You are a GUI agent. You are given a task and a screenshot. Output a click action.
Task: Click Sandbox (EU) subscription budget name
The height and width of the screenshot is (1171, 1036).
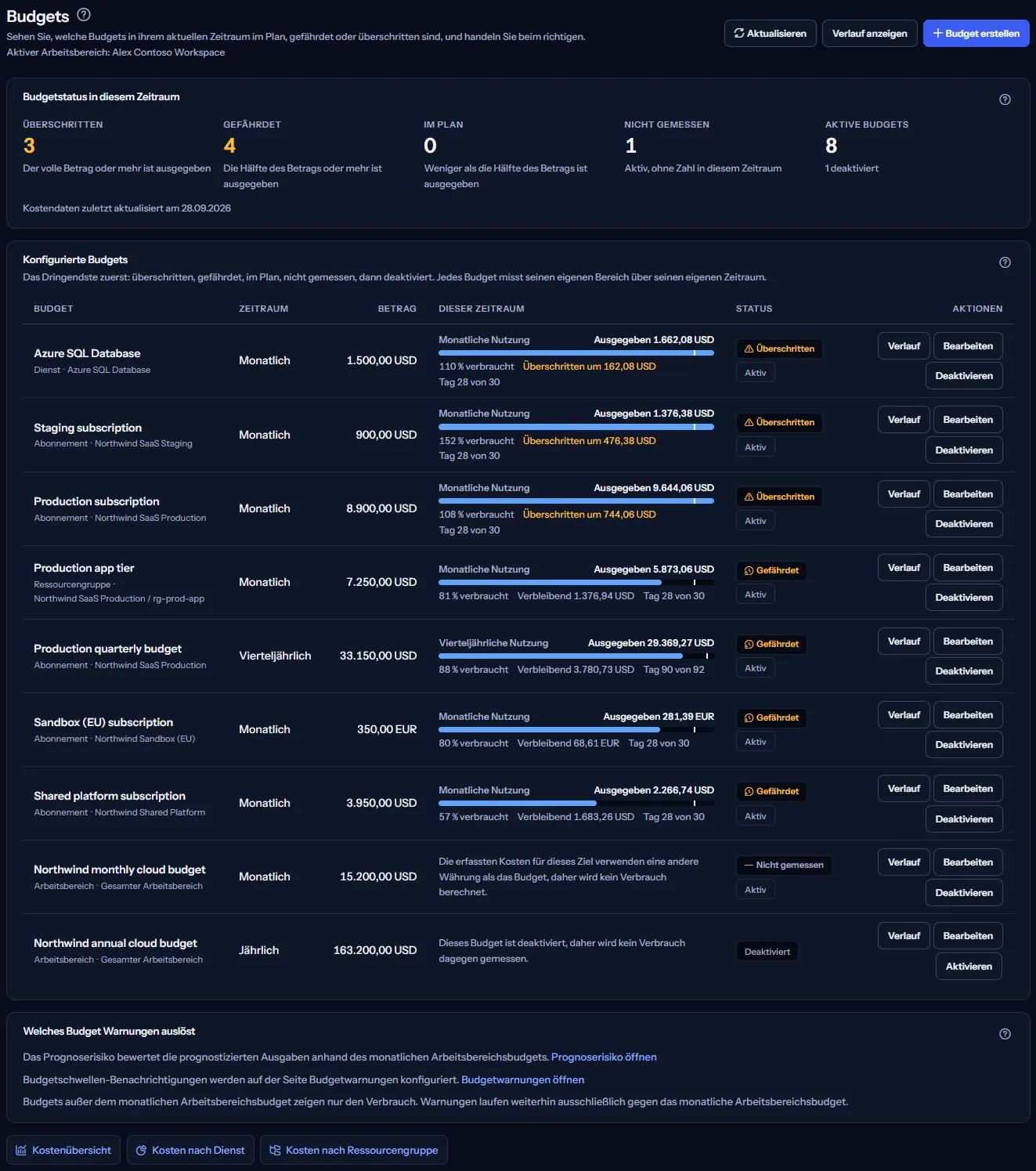click(103, 722)
